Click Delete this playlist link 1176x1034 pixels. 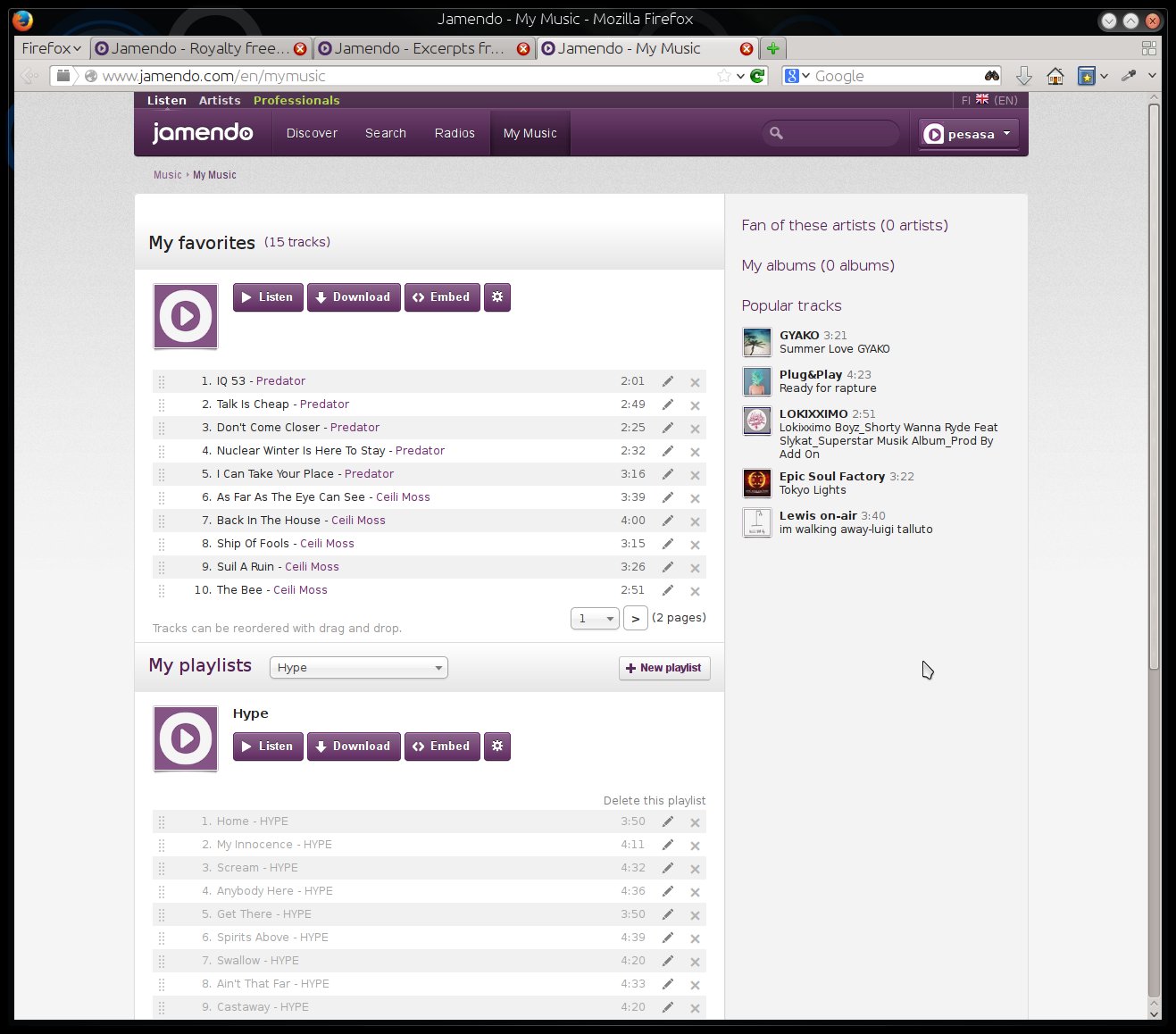[655, 800]
